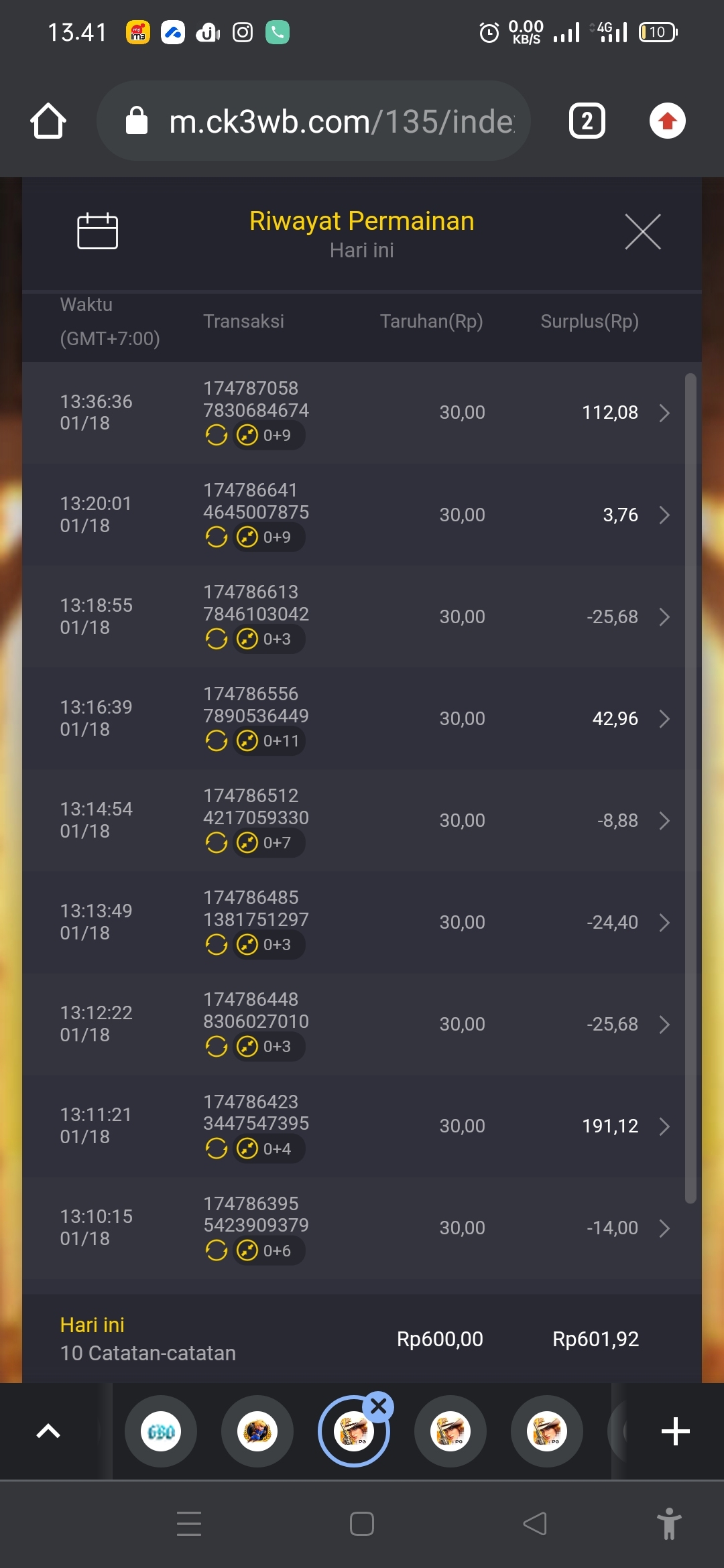Collapse the bottom game tab bar arrow
Viewport: 724px width, 1568px height.
[48, 1431]
